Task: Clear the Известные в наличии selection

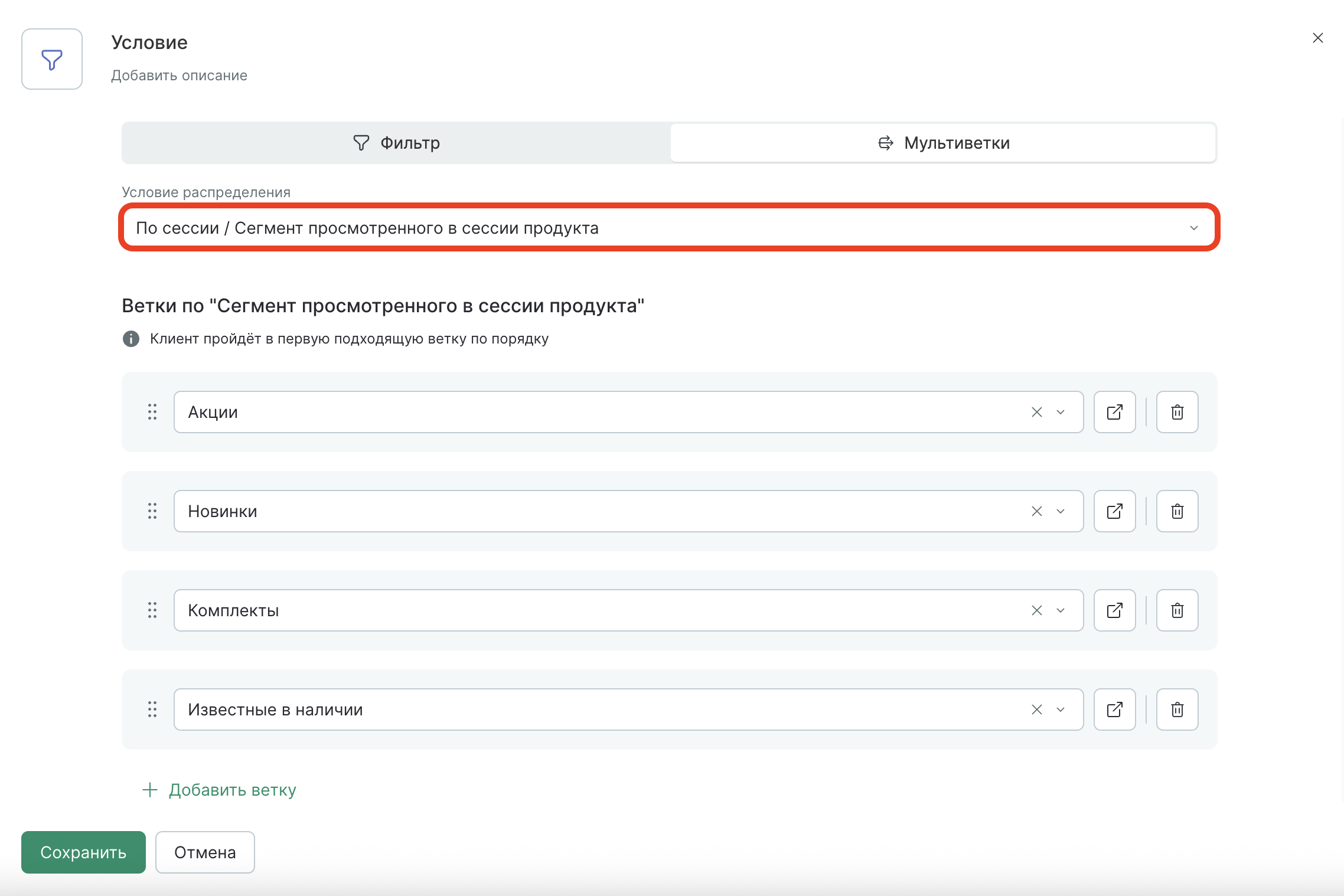Action: 1037,709
